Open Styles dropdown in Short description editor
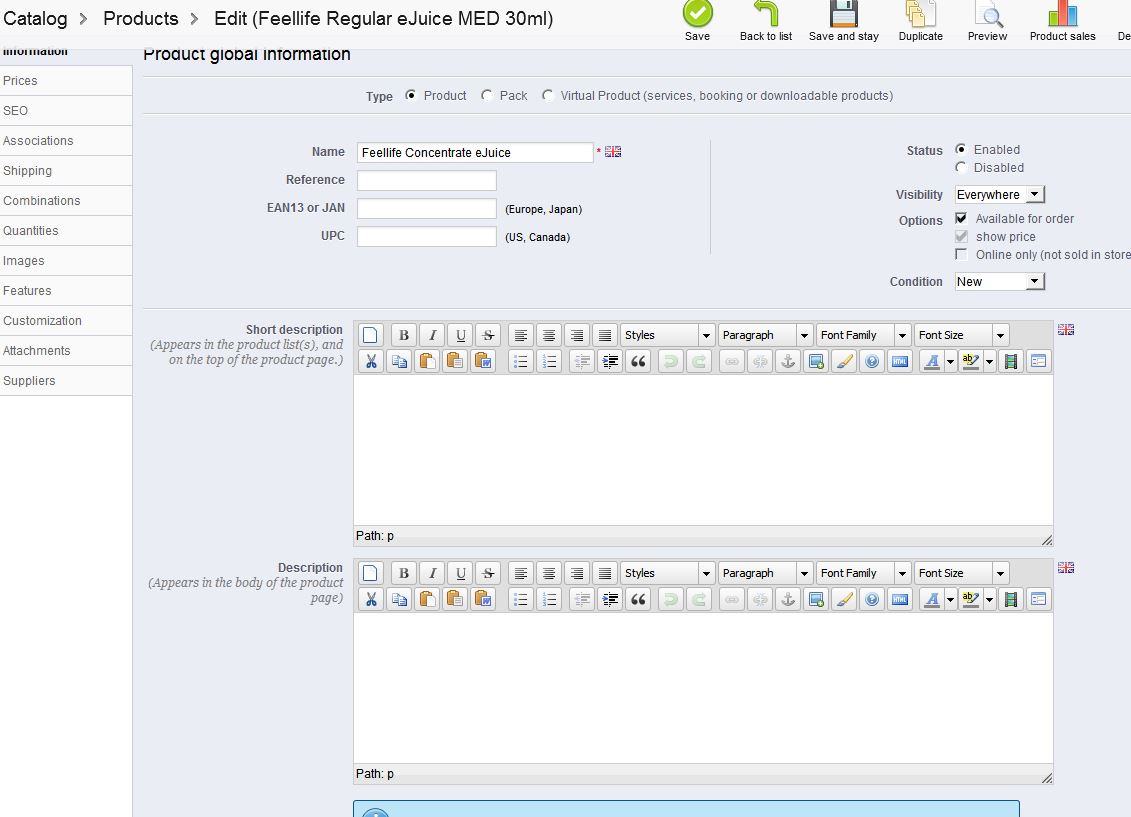The image size is (1131, 817). (667, 335)
